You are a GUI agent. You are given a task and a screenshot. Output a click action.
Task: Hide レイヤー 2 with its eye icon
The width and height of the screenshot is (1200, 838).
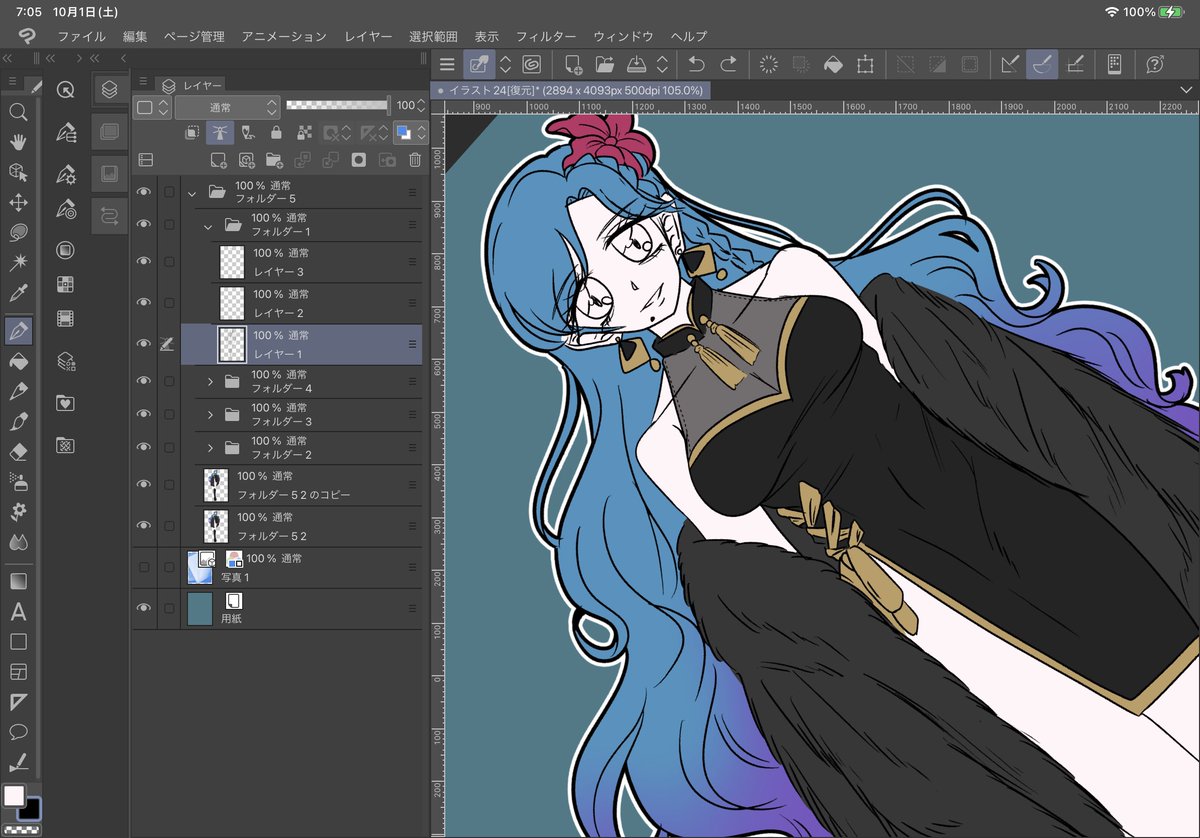point(144,302)
